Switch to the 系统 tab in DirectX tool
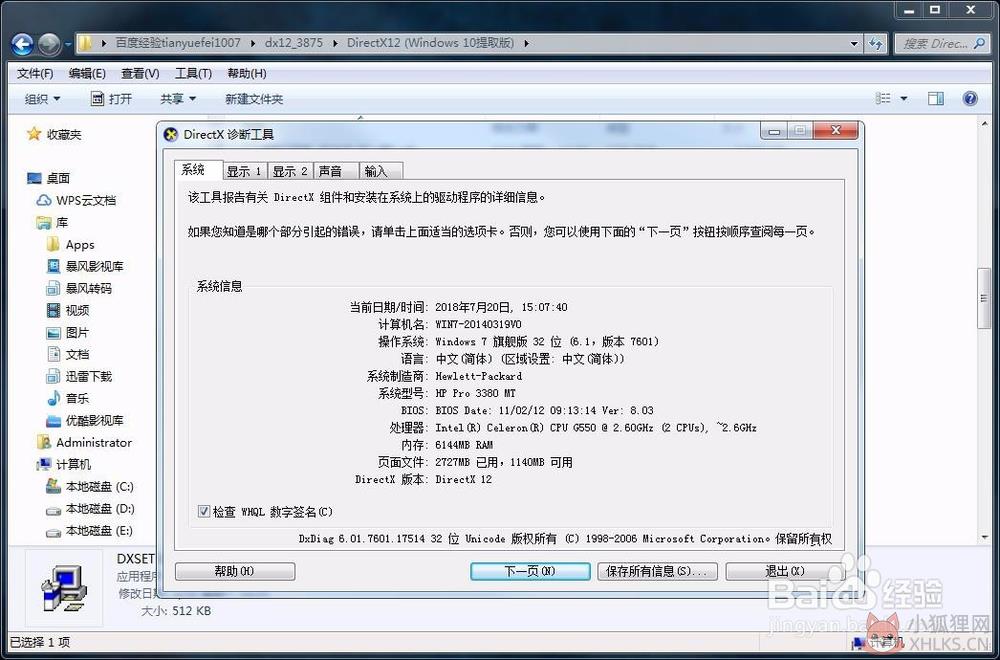The height and width of the screenshot is (660, 1000). [198, 170]
